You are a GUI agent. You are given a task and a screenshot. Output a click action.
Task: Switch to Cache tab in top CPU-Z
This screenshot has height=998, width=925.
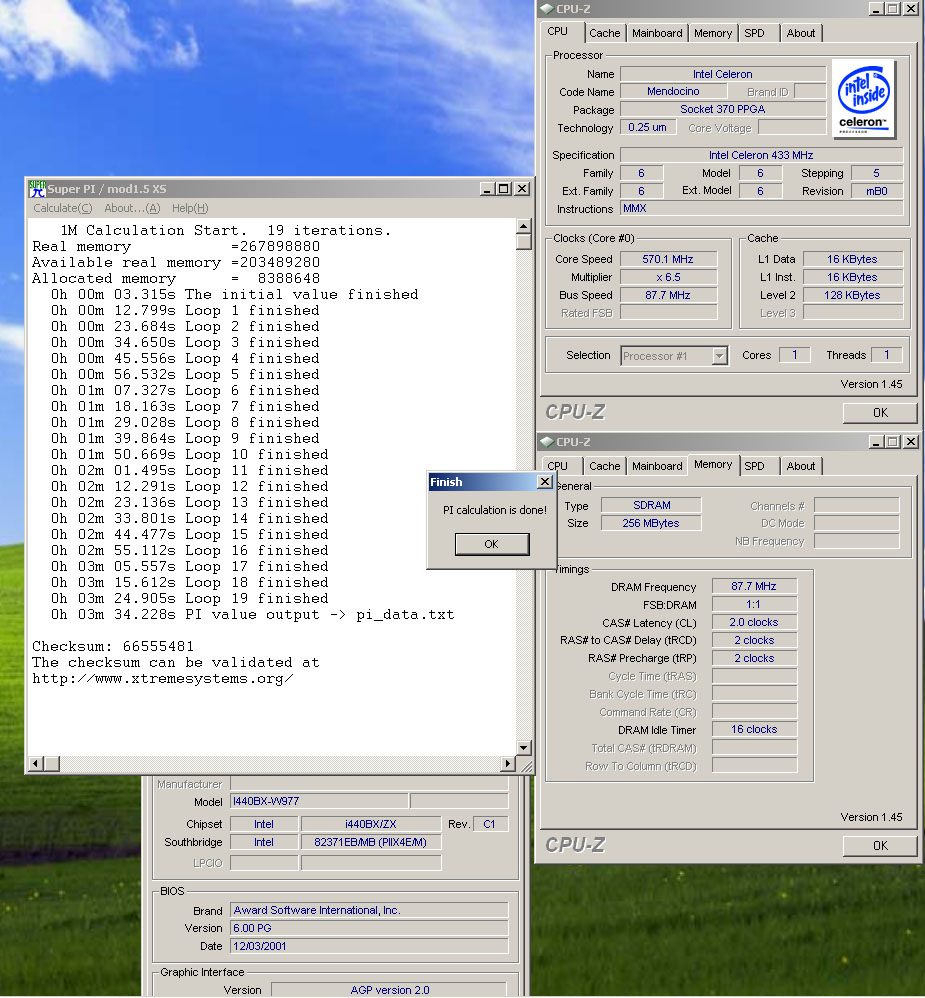click(x=604, y=33)
